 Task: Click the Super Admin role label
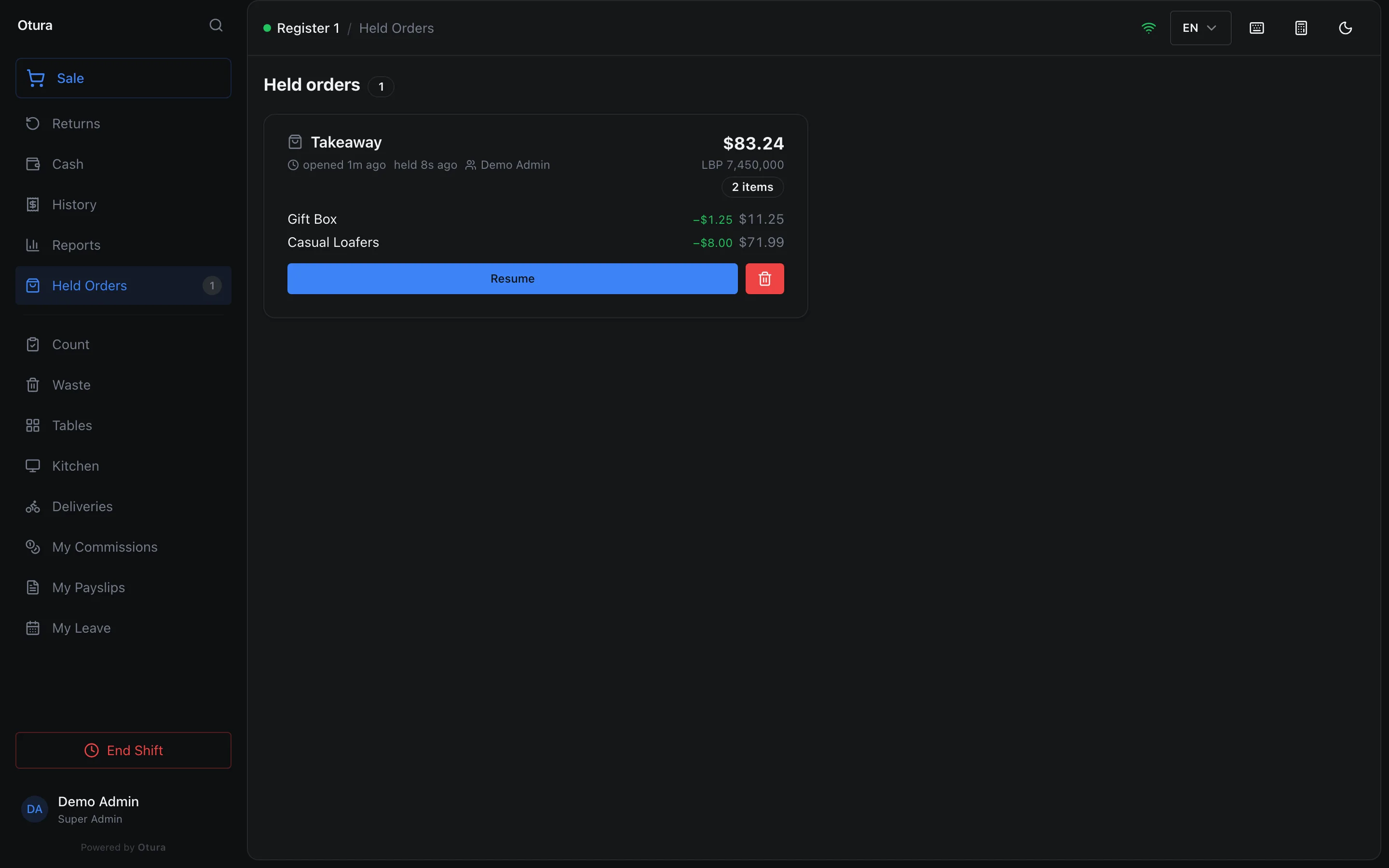[x=90, y=819]
